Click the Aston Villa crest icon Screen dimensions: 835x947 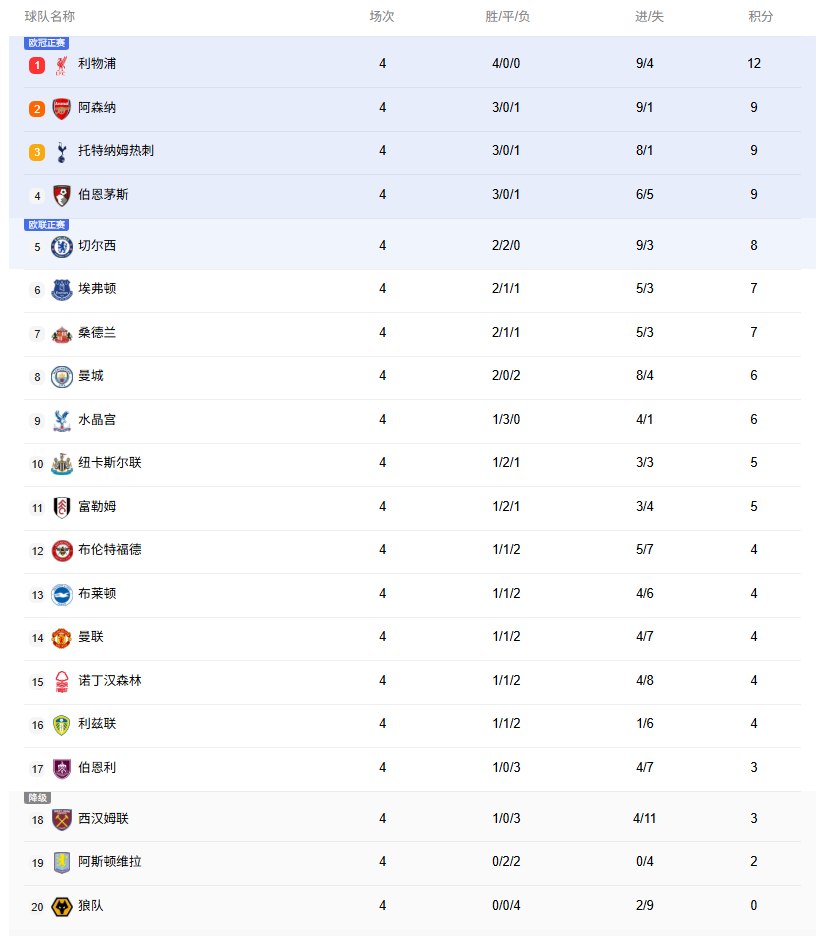click(x=62, y=862)
